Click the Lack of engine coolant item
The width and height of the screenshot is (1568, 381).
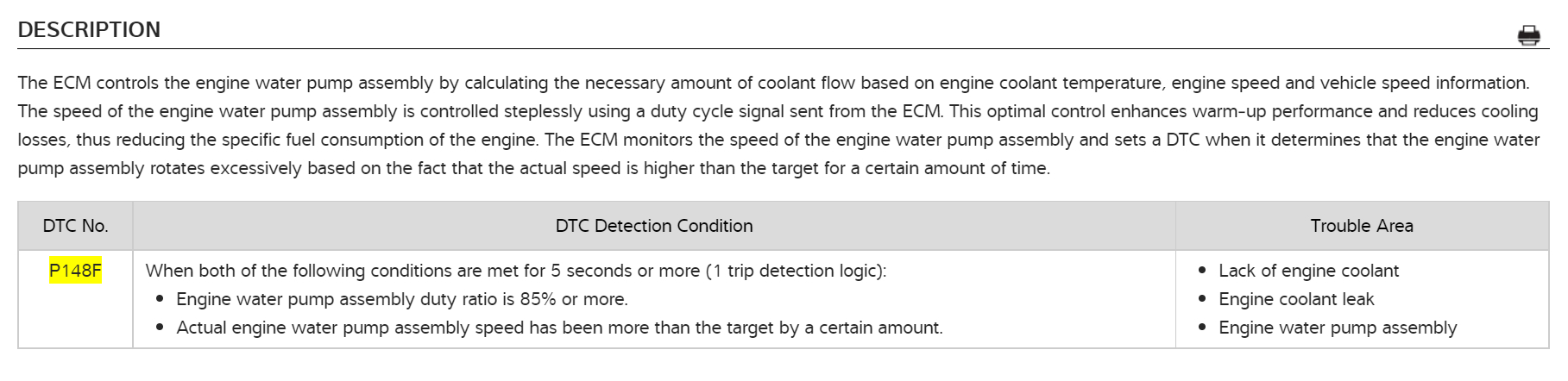pyautogui.click(x=1308, y=271)
